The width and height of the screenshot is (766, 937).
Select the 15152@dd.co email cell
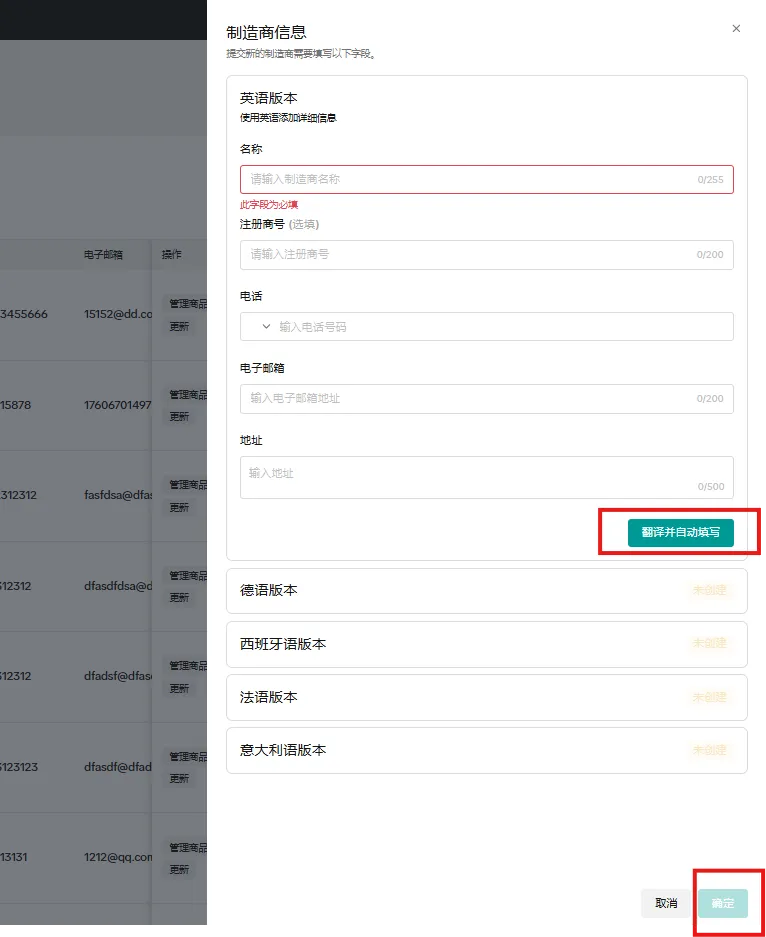[x=118, y=314]
